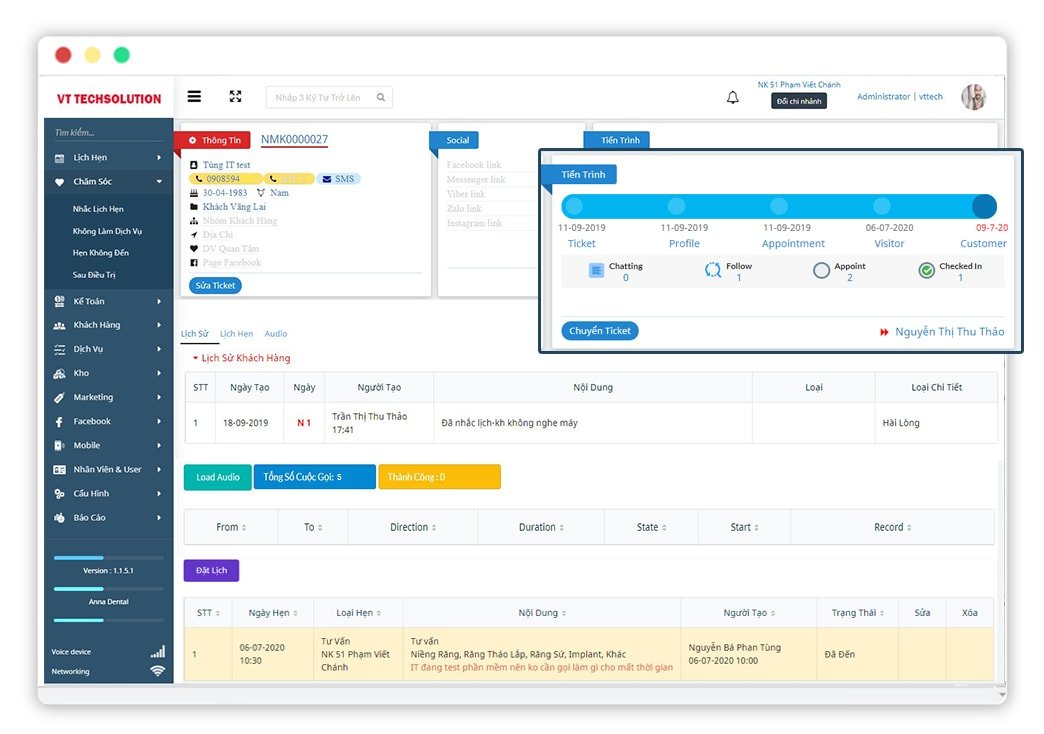Image resolution: width=1044 pixels, height=734 pixels.
Task: Click the Facebook sidebar icon
Action: click(x=60, y=422)
